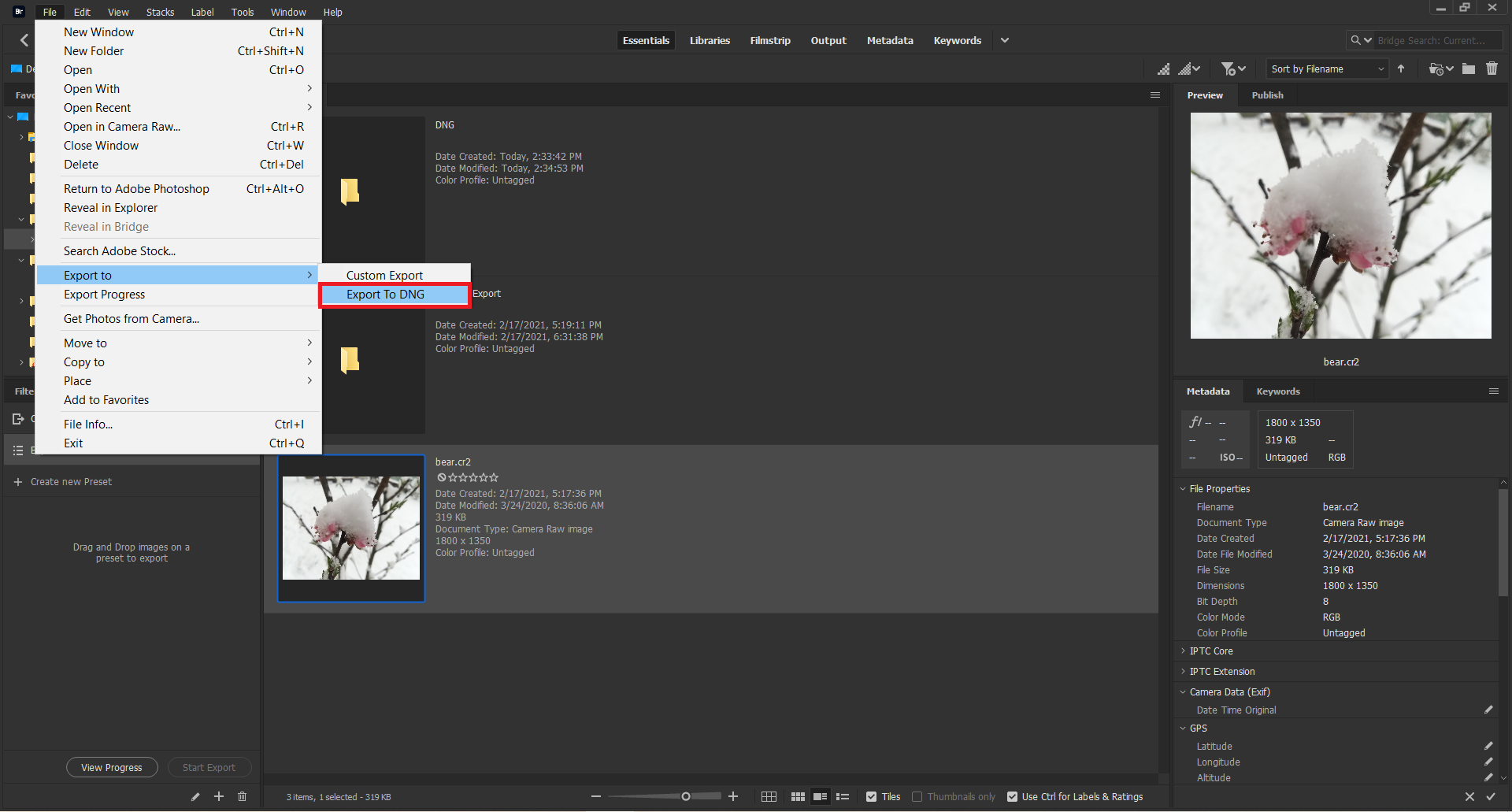Image resolution: width=1512 pixels, height=812 pixels.
Task: Uncheck the Tiles checkbox
Action: pos(871,797)
